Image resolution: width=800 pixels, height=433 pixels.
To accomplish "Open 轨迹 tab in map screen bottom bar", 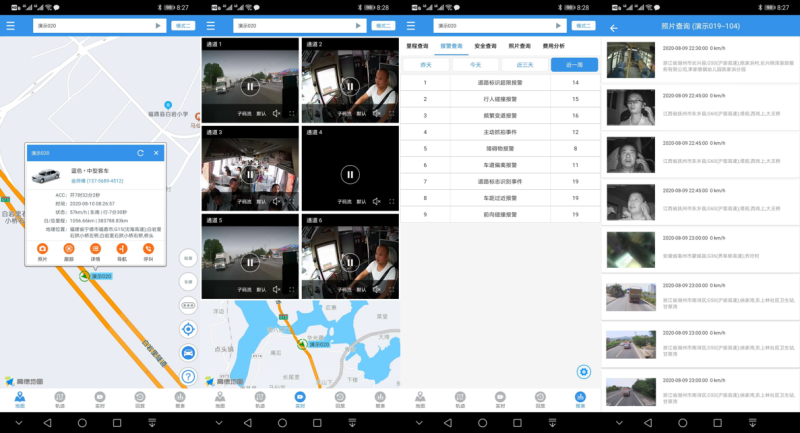I will 60,399.
